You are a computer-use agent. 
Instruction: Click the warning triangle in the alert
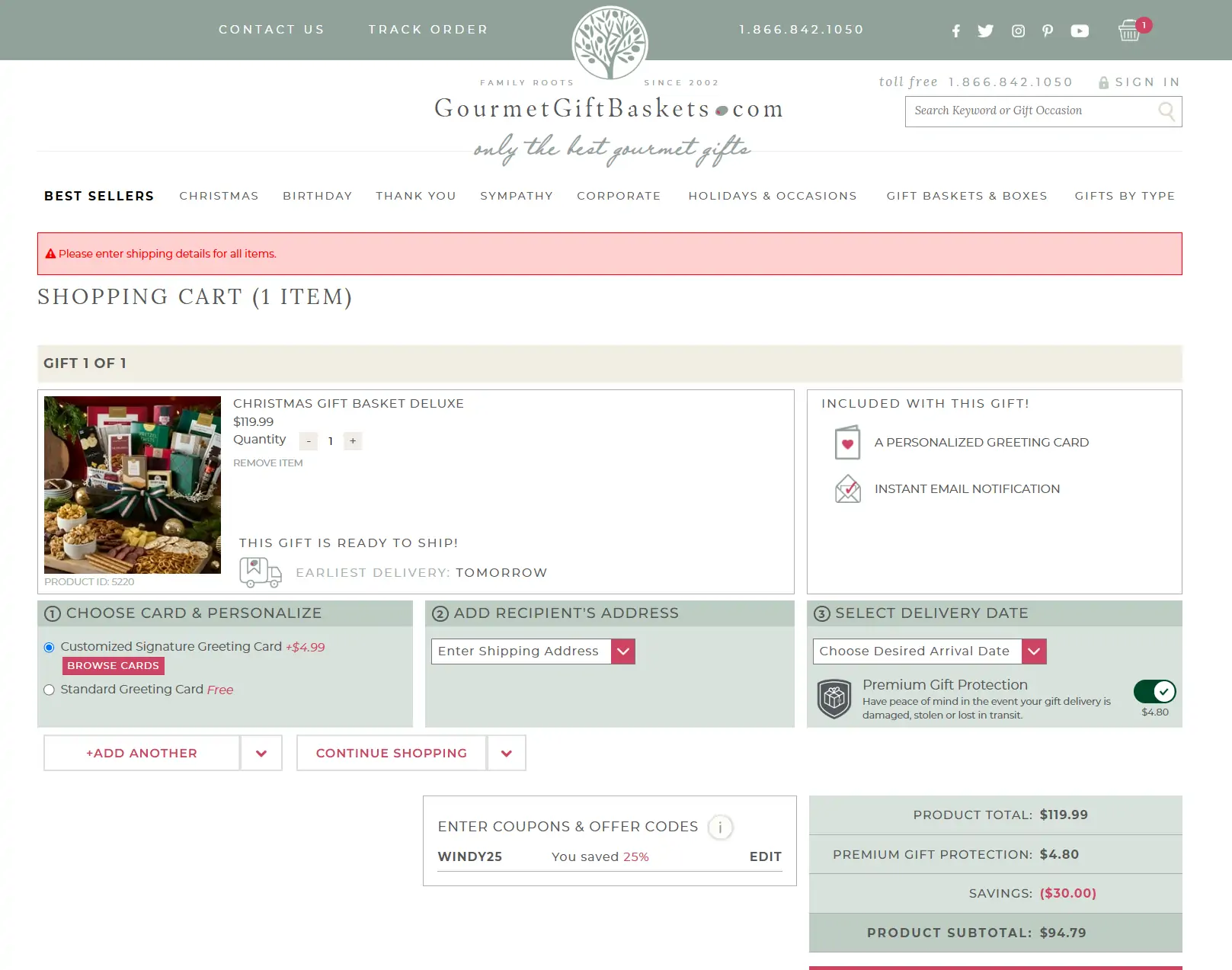click(50, 254)
